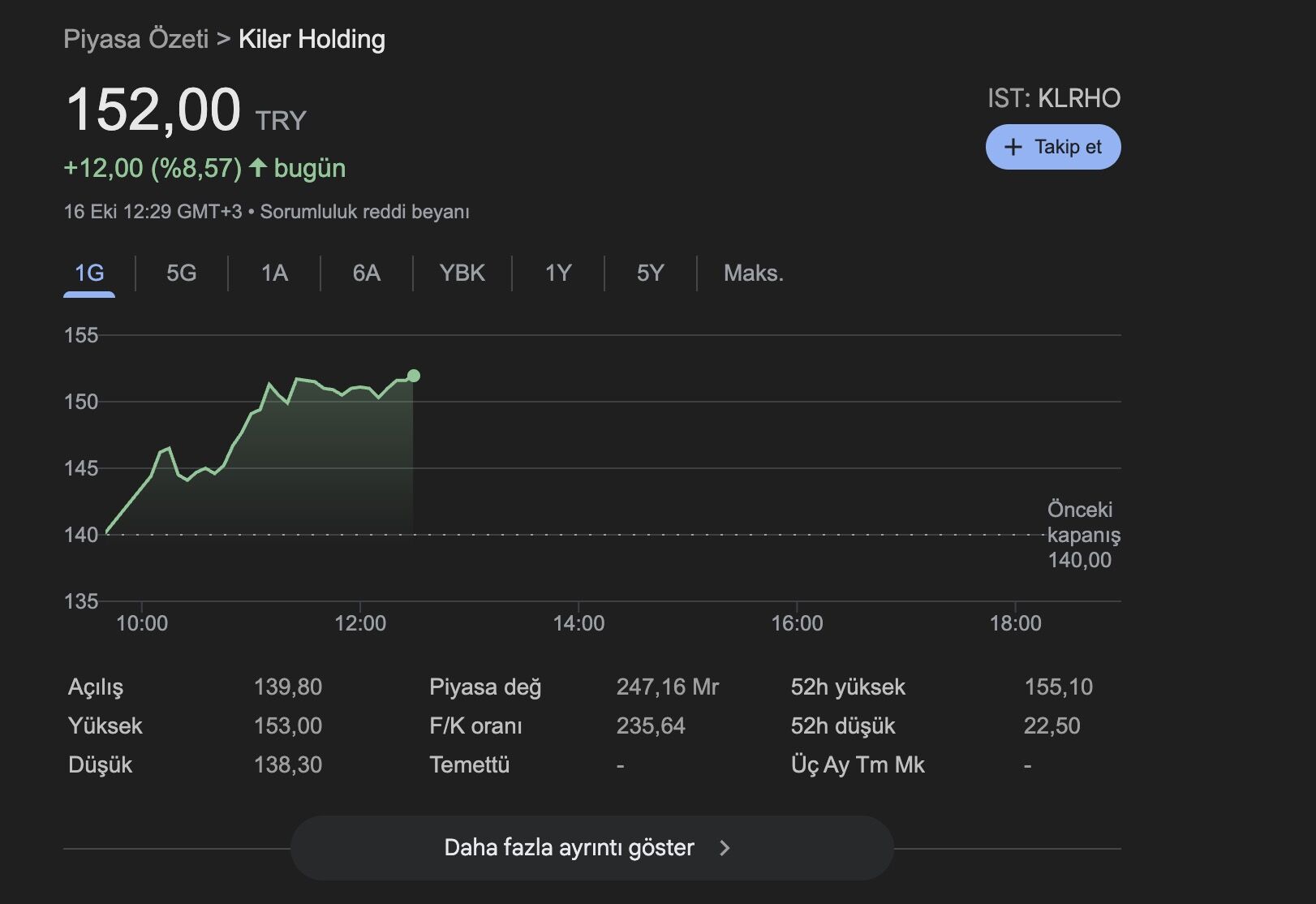View the 5Y five-year chart
The width and height of the screenshot is (1316, 904).
650,273
